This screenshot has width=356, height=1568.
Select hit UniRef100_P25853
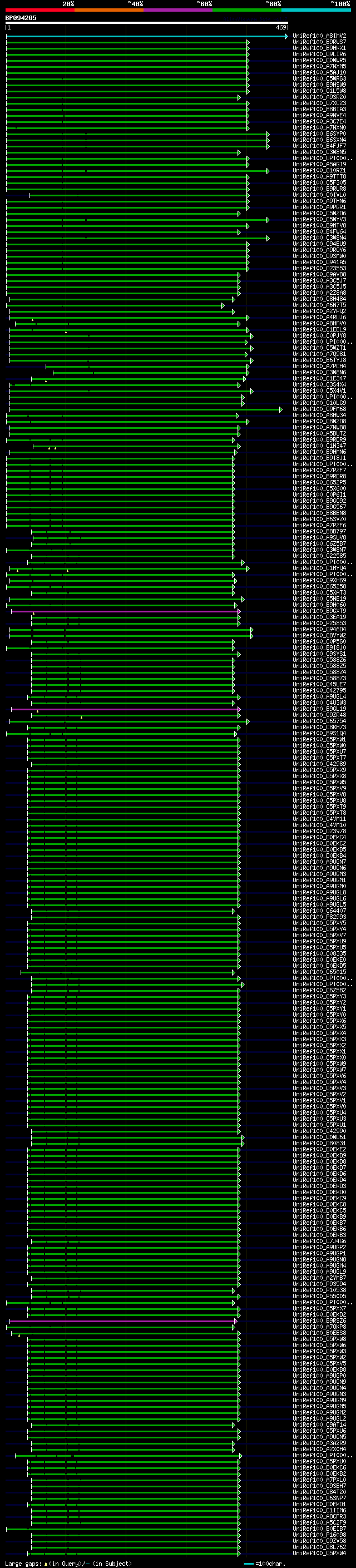tap(319, 624)
